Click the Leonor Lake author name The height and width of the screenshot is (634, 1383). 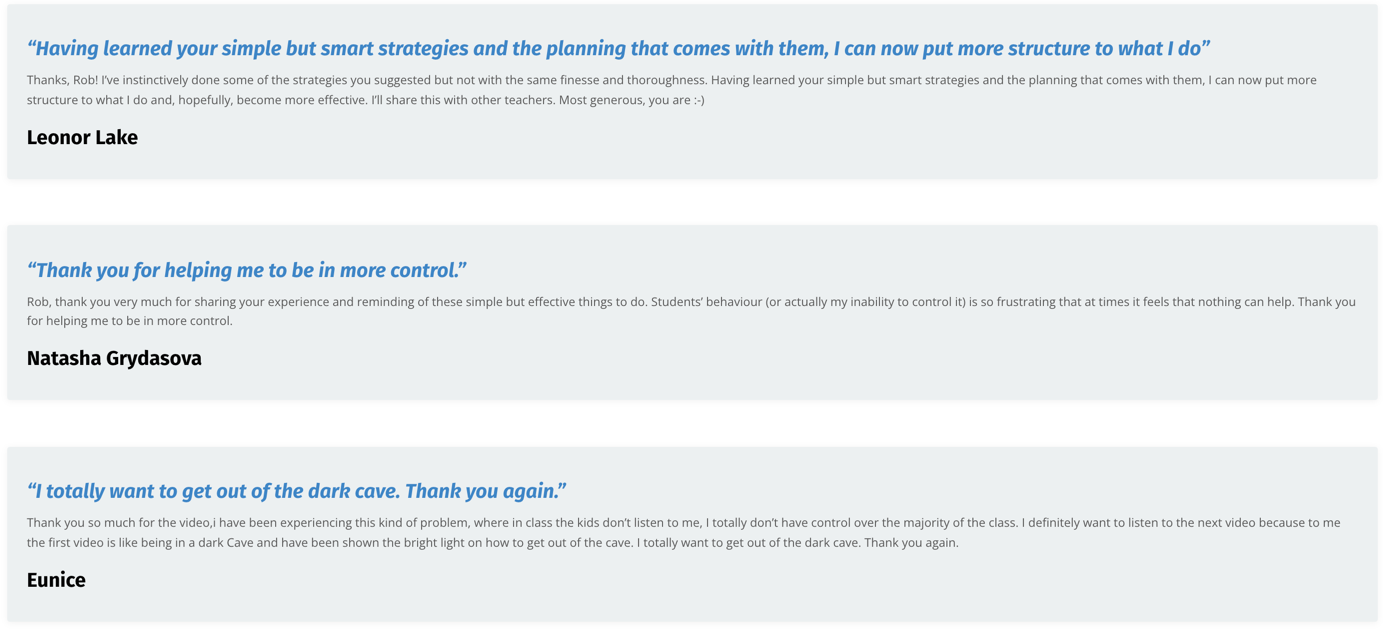click(x=82, y=138)
